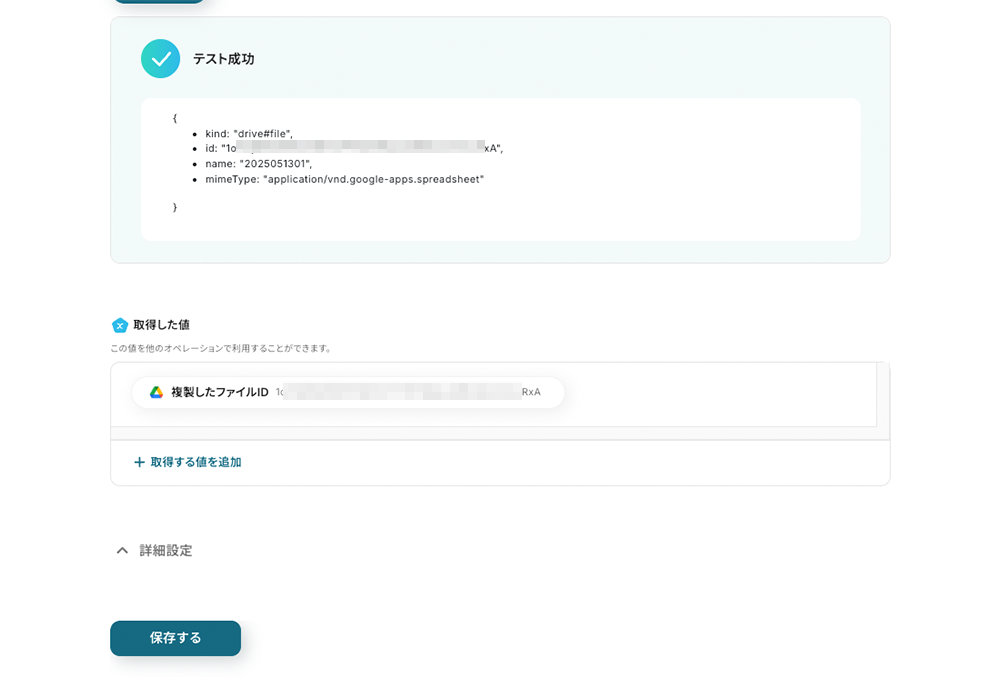Click the 保存する button

click(175, 638)
